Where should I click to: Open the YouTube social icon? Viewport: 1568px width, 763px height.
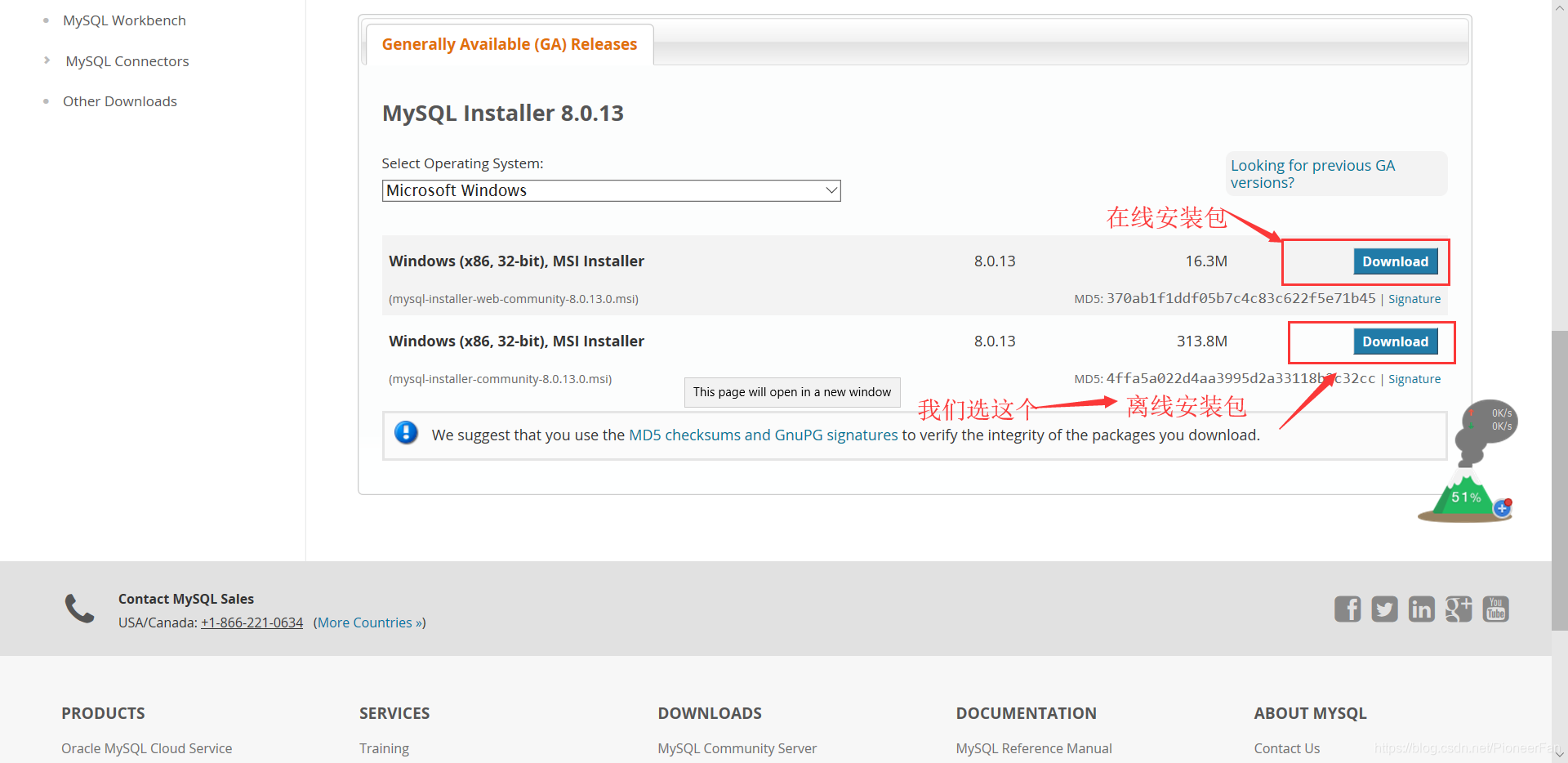coord(1495,609)
